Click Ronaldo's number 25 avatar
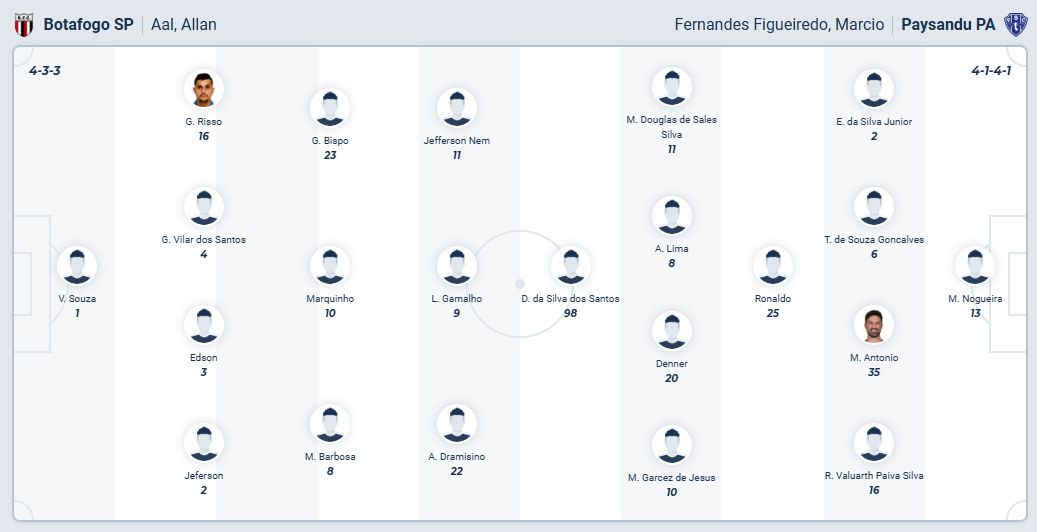 tap(772, 266)
